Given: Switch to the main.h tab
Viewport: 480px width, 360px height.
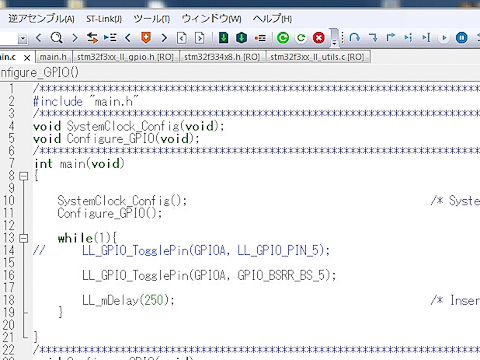Looking at the screenshot, I should coord(53,57).
